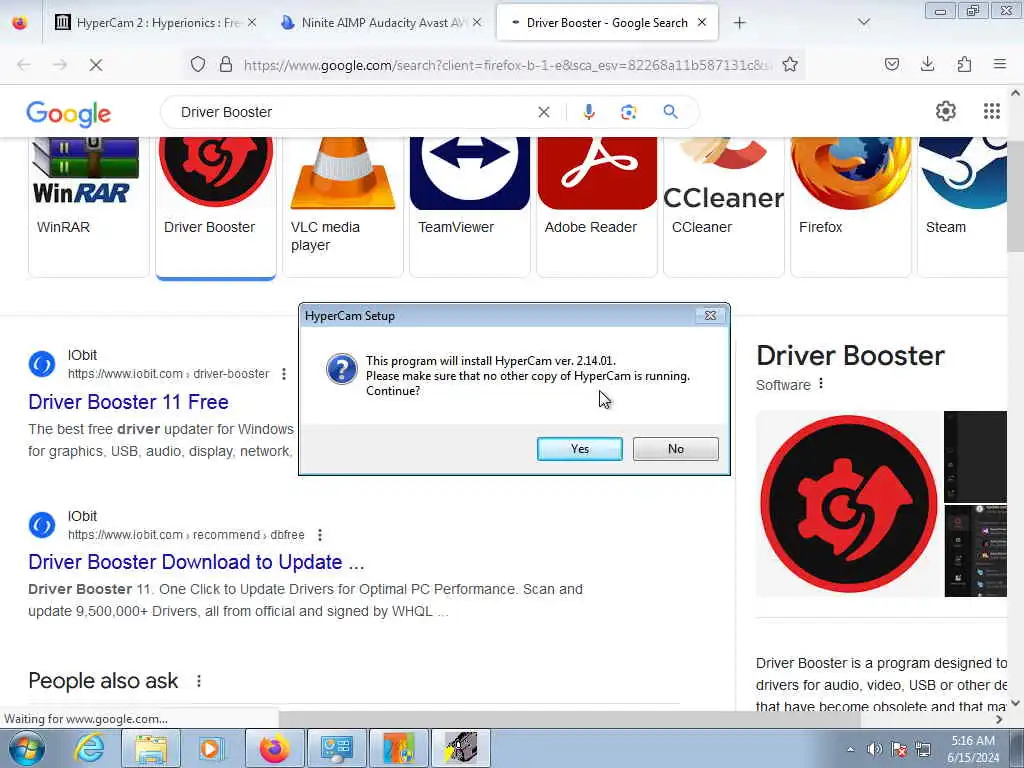
Task: Show site security padlock info
Action: pyautogui.click(x=226, y=65)
